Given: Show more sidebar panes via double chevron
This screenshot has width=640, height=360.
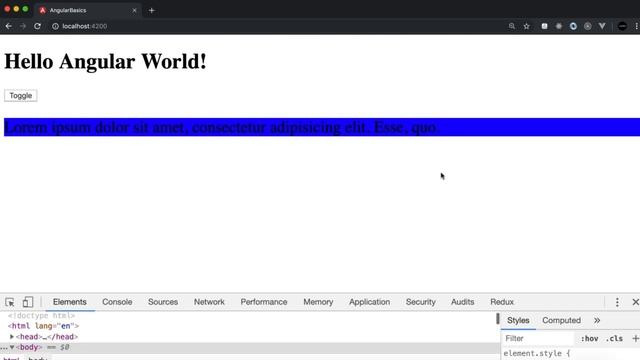Looking at the screenshot, I should [x=597, y=320].
